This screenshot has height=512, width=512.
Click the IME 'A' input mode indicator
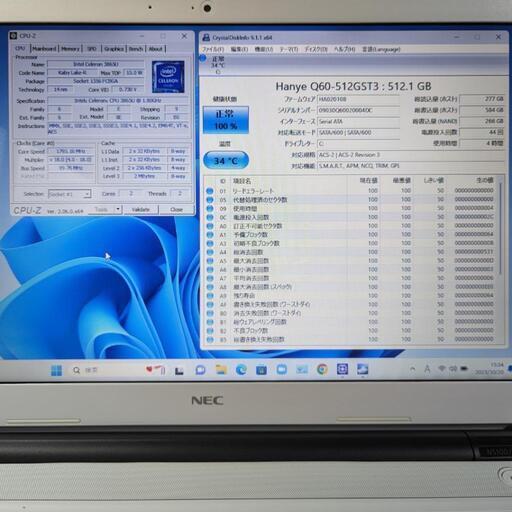[427, 369]
